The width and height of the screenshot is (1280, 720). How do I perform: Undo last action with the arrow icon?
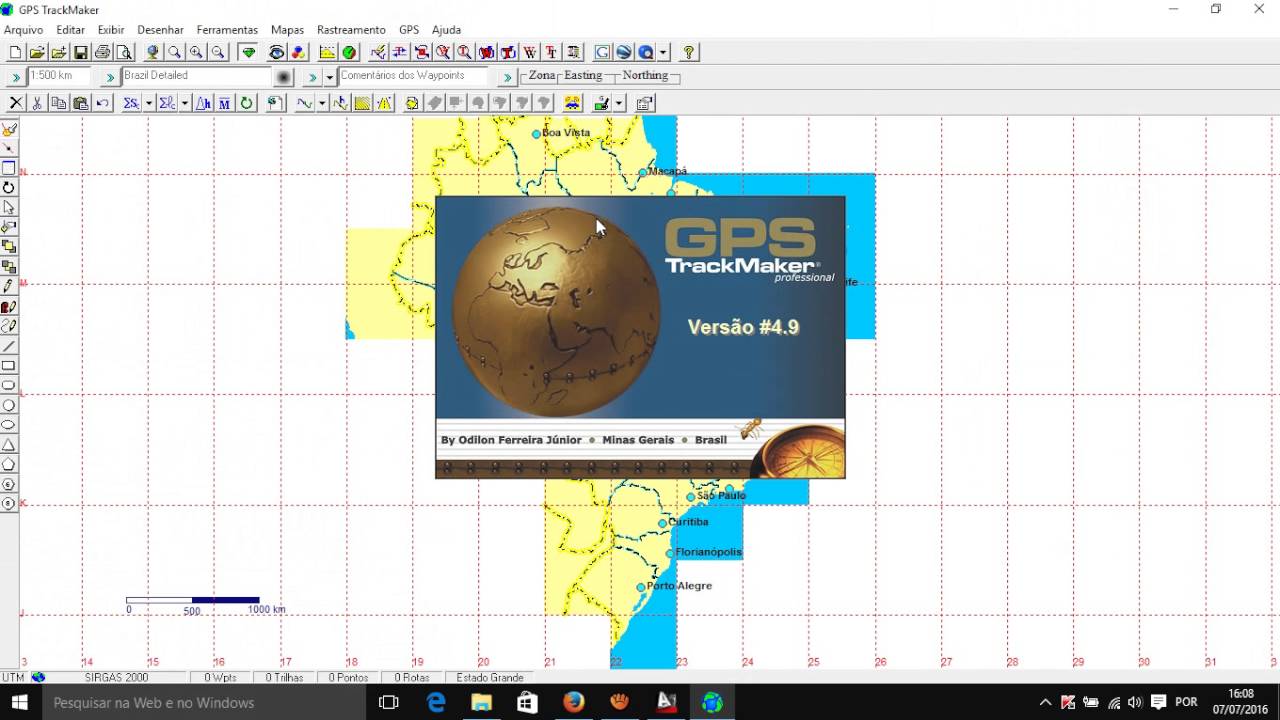102,103
